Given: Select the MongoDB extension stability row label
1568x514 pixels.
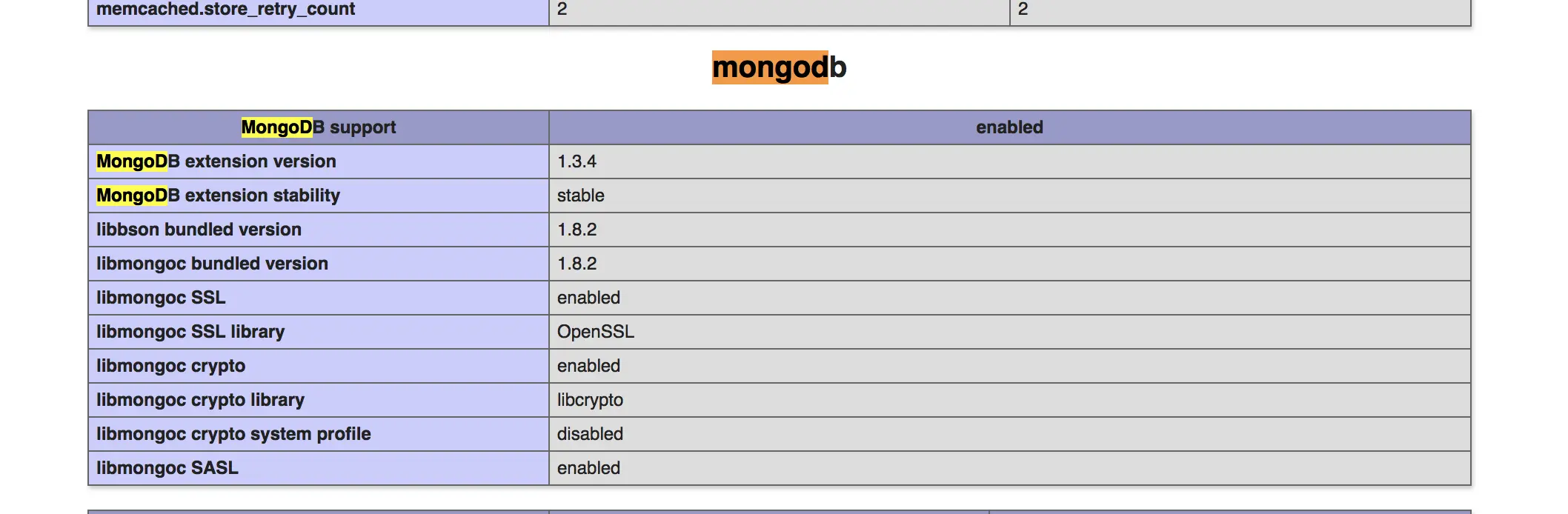Looking at the screenshot, I should [319, 196].
